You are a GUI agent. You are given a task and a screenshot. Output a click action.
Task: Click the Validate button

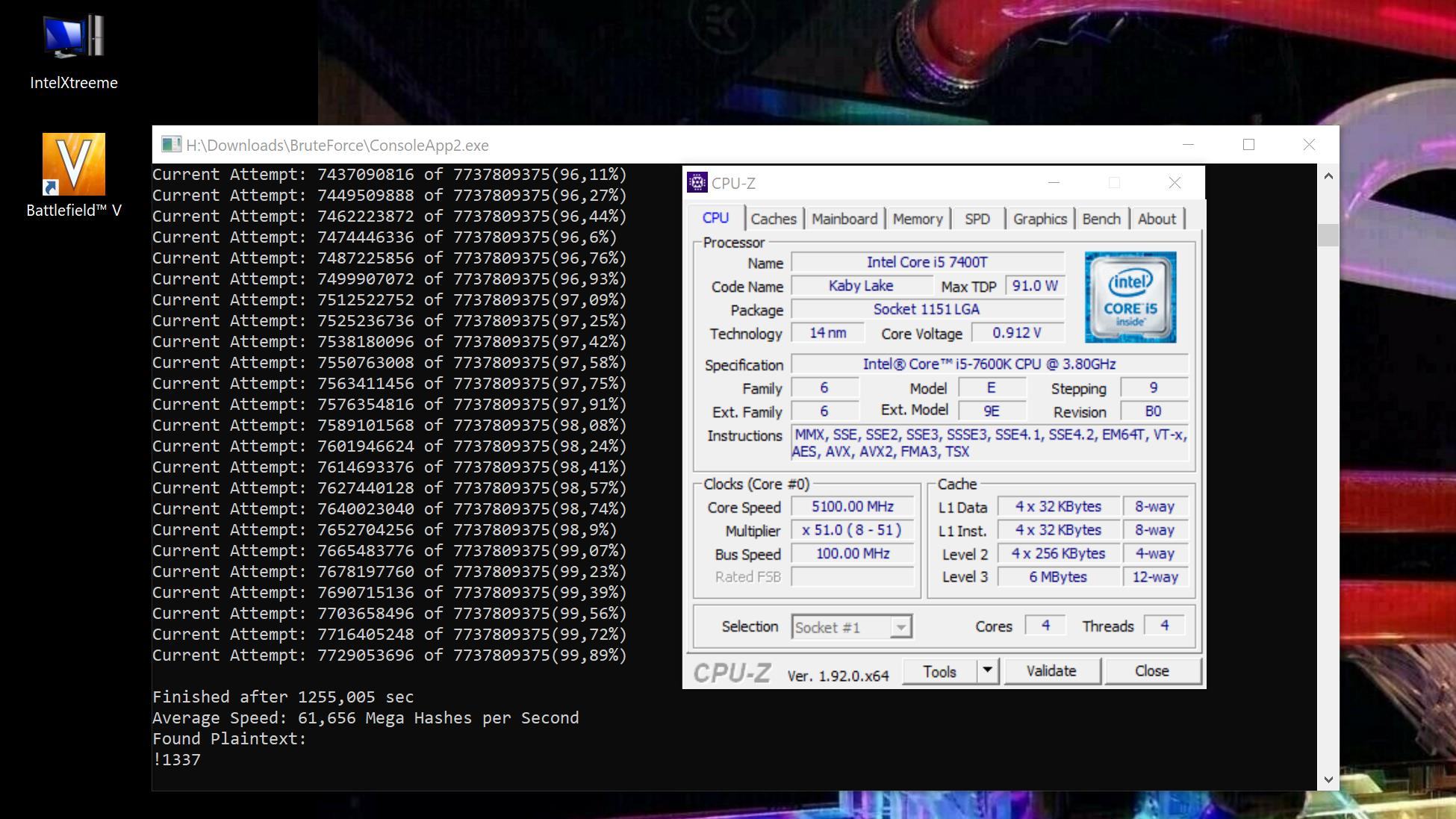tap(1051, 671)
